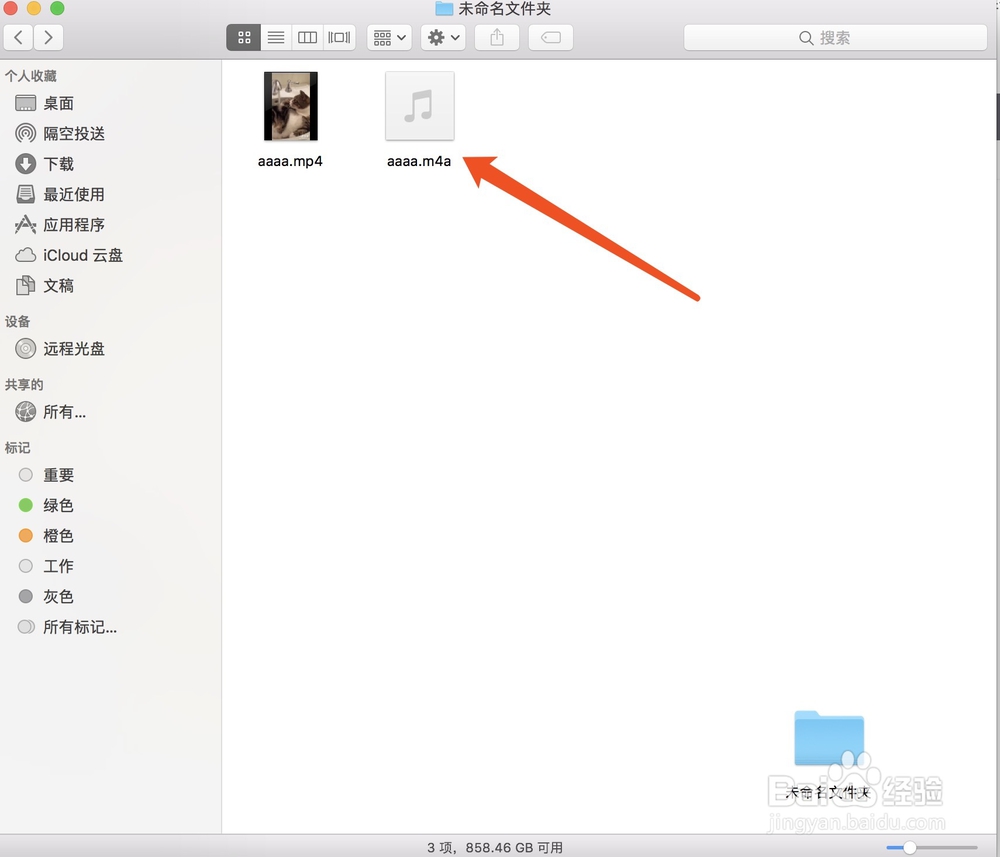Image resolution: width=1000 pixels, height=857 pixels.
Task: Open 下载 from the sidebar
Action: tap(53, 163)
